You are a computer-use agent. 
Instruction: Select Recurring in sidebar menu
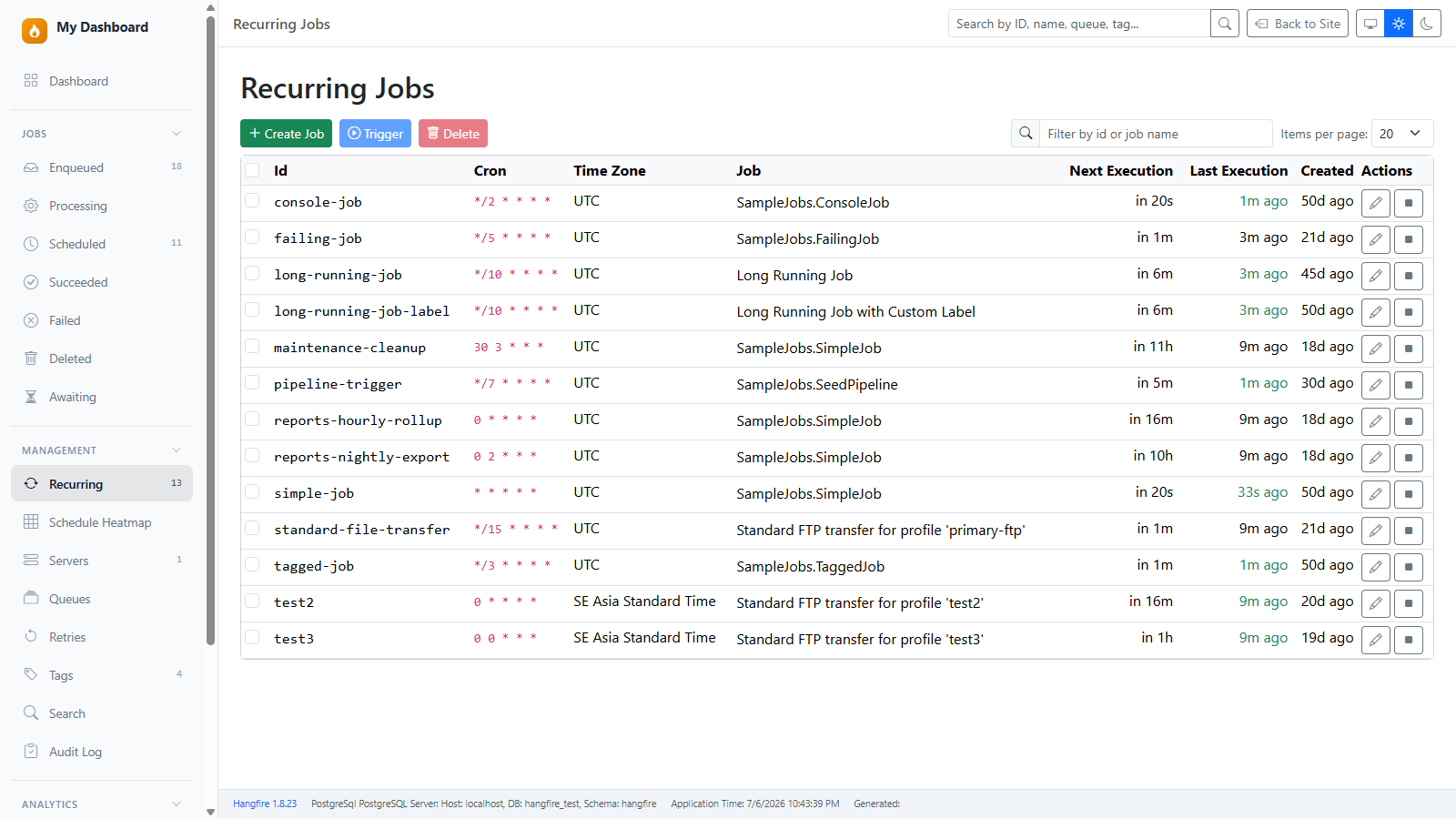pyautogui.click(x=102, y=484)
